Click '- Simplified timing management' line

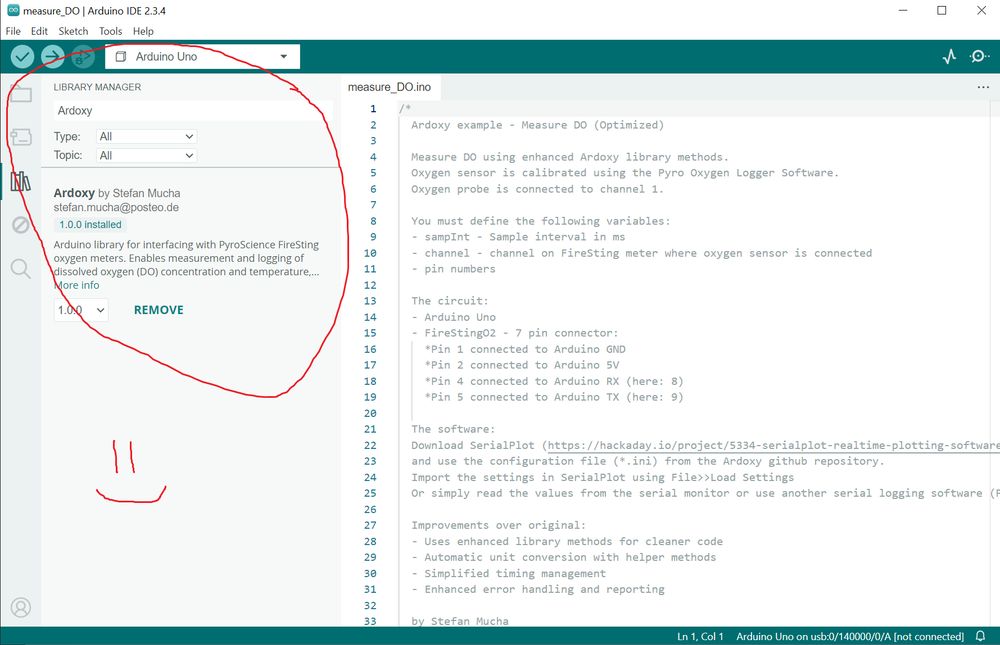pos(509,574)
